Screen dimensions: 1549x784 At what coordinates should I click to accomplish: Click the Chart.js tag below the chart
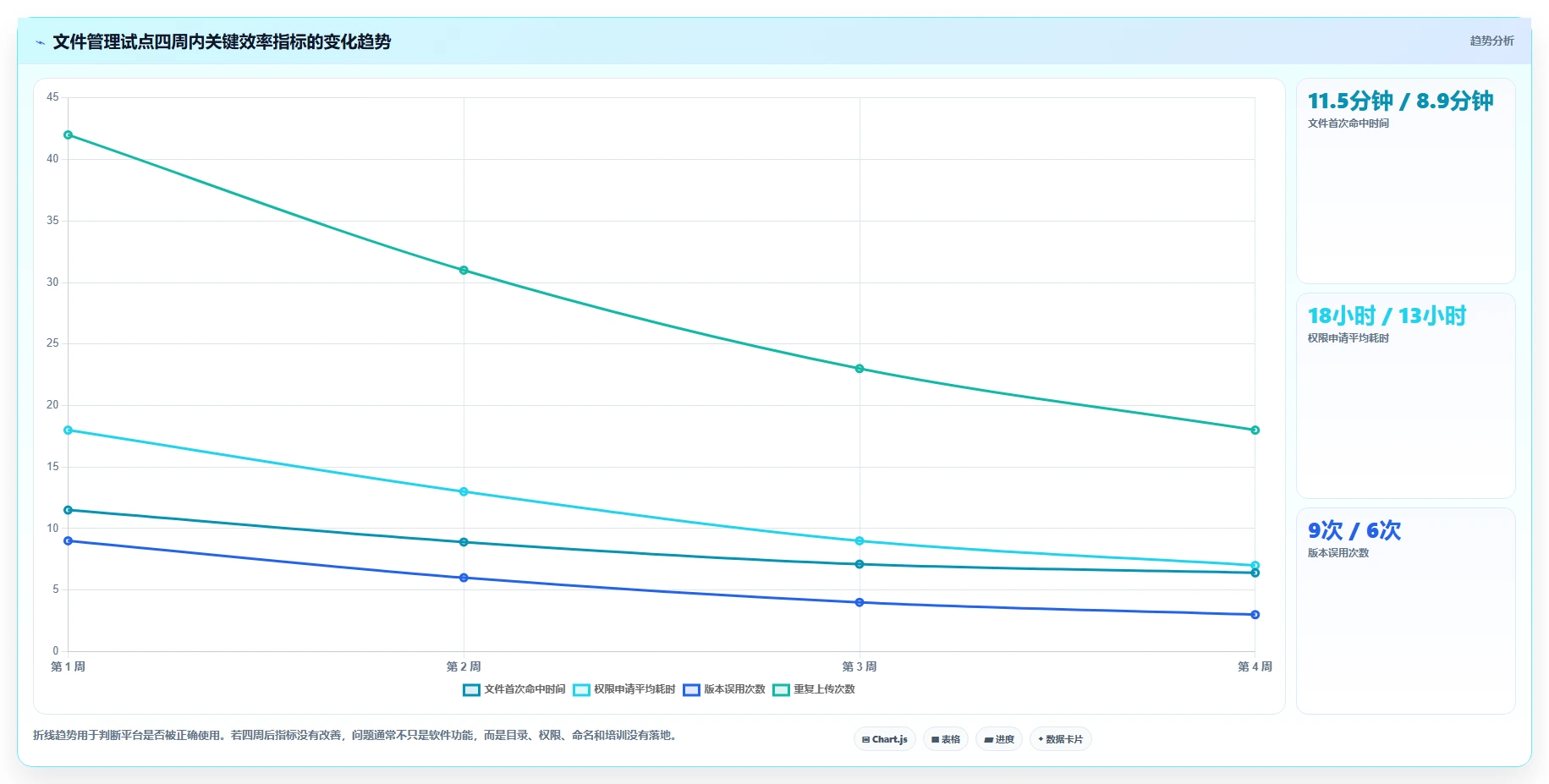point(885,739)
